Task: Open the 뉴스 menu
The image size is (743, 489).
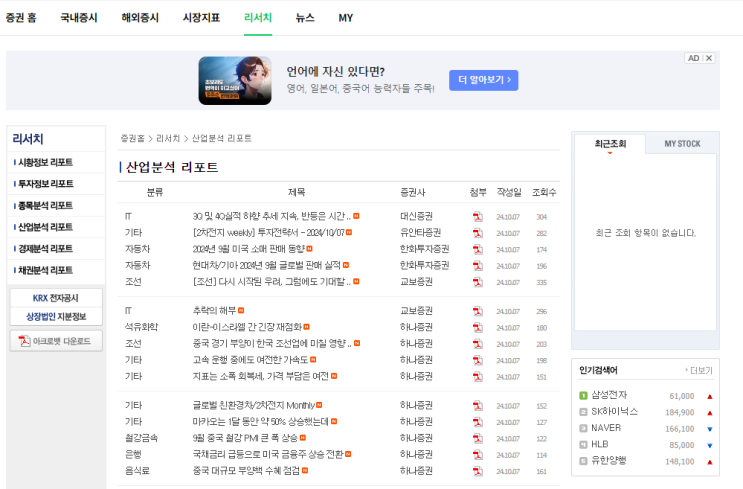Action: (x=305, y=18)
